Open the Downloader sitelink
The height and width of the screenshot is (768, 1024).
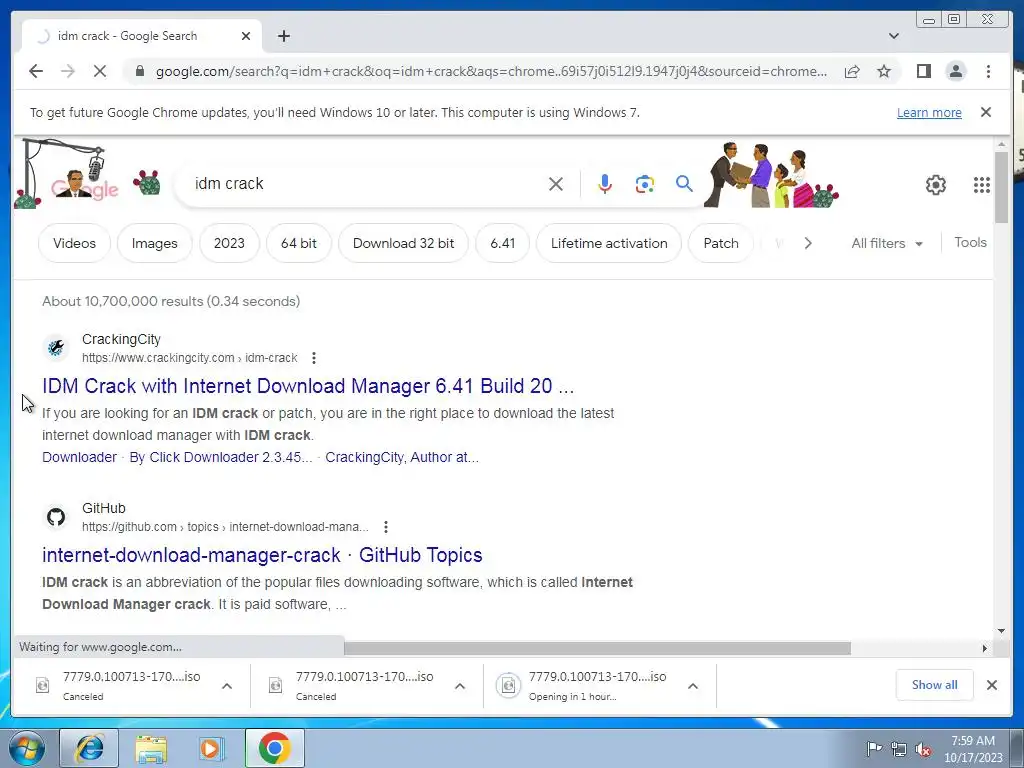coord(79,457)
